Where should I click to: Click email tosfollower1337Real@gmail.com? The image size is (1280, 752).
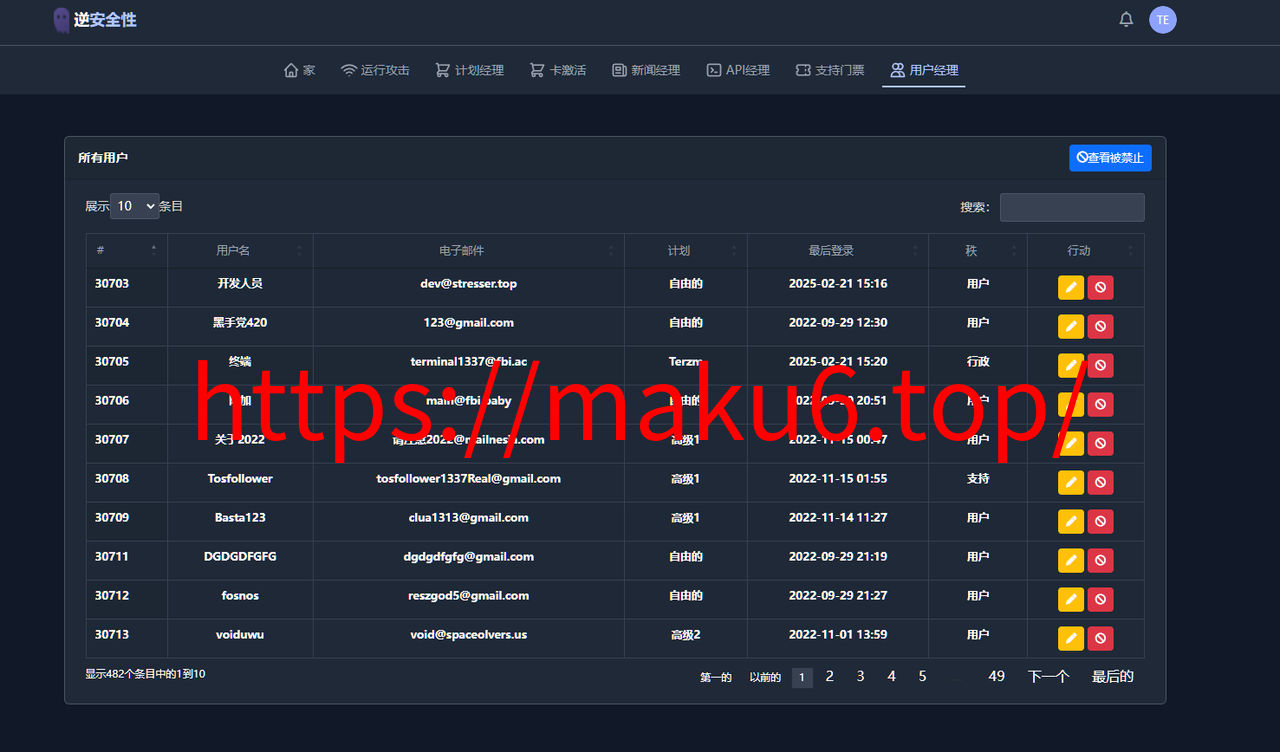click(x=469, y=479)
